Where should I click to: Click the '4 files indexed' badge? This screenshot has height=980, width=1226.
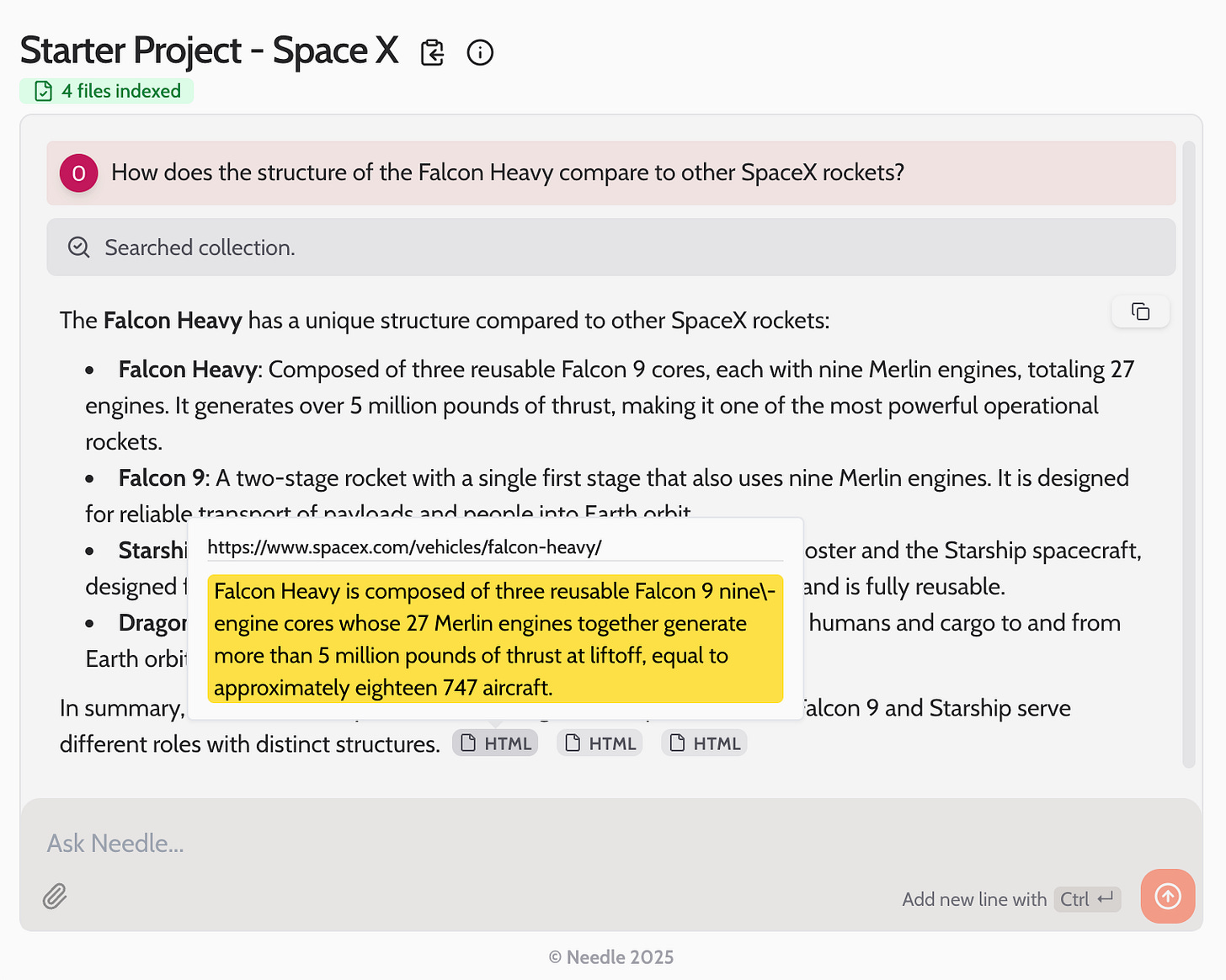[x=107, y=91]
